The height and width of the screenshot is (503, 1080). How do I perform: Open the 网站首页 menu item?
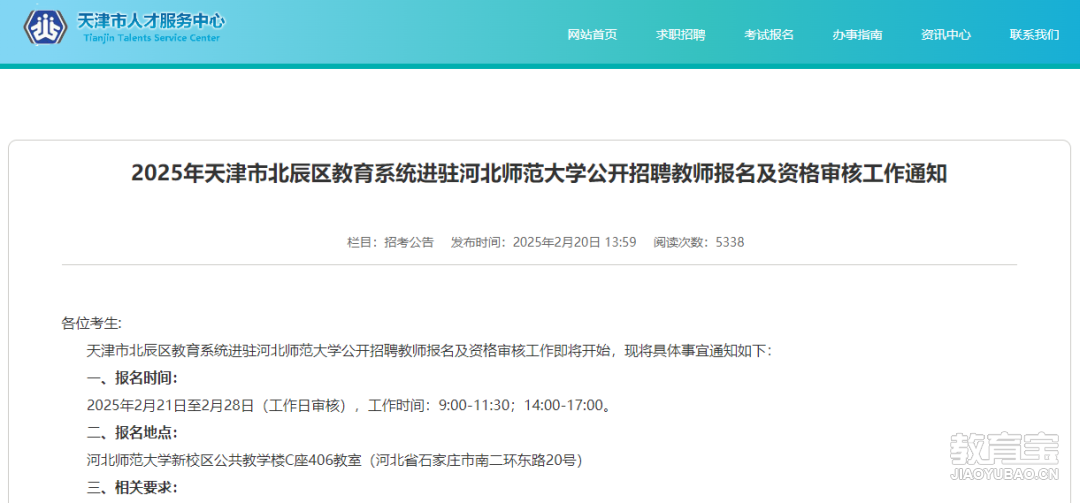592,35
